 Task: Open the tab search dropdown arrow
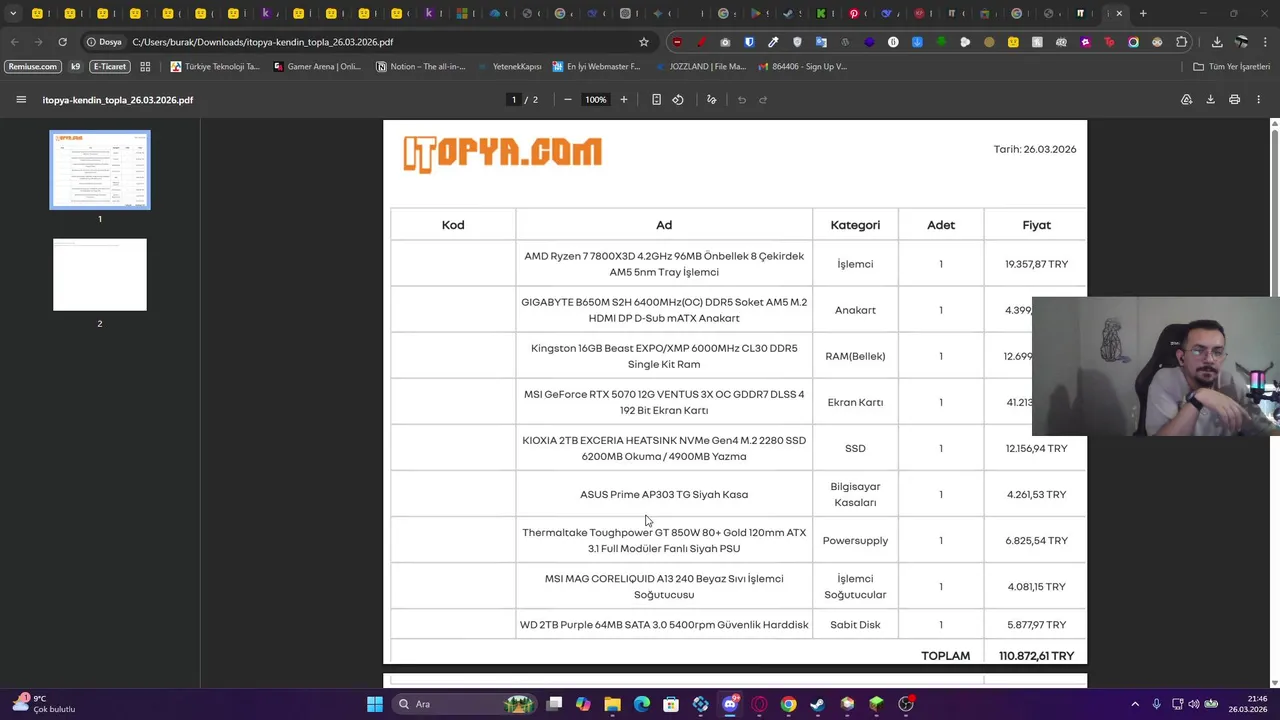pos(13,14)
